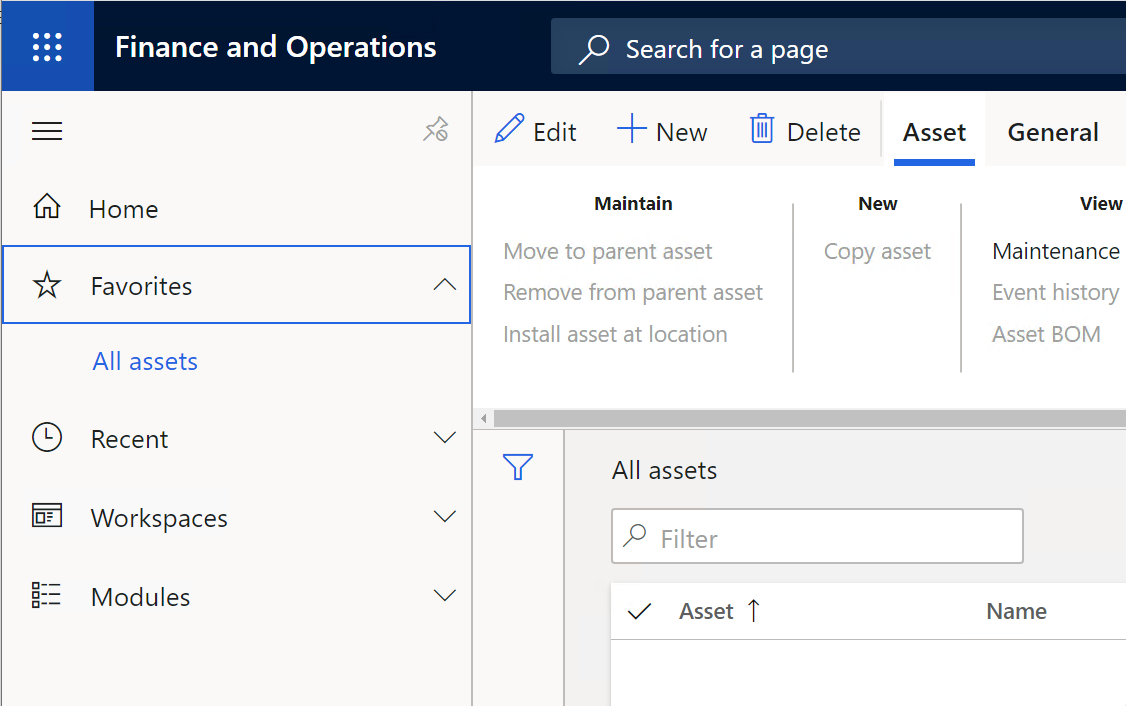1126x706 pixels.
Task: Click the Edit button label
Action: coord(554,132)
